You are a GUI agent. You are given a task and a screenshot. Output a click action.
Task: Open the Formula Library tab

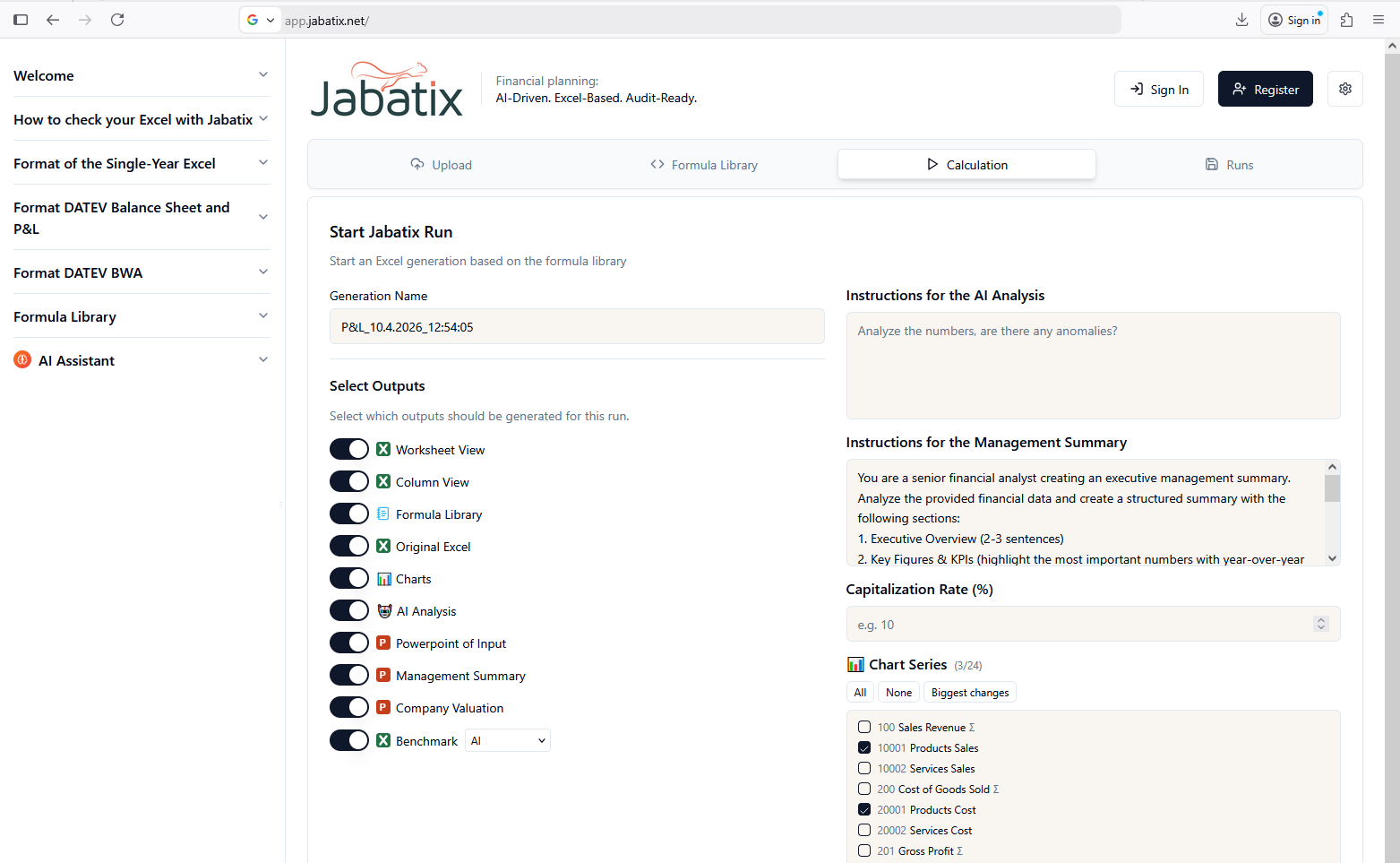(x=704, y=164)
